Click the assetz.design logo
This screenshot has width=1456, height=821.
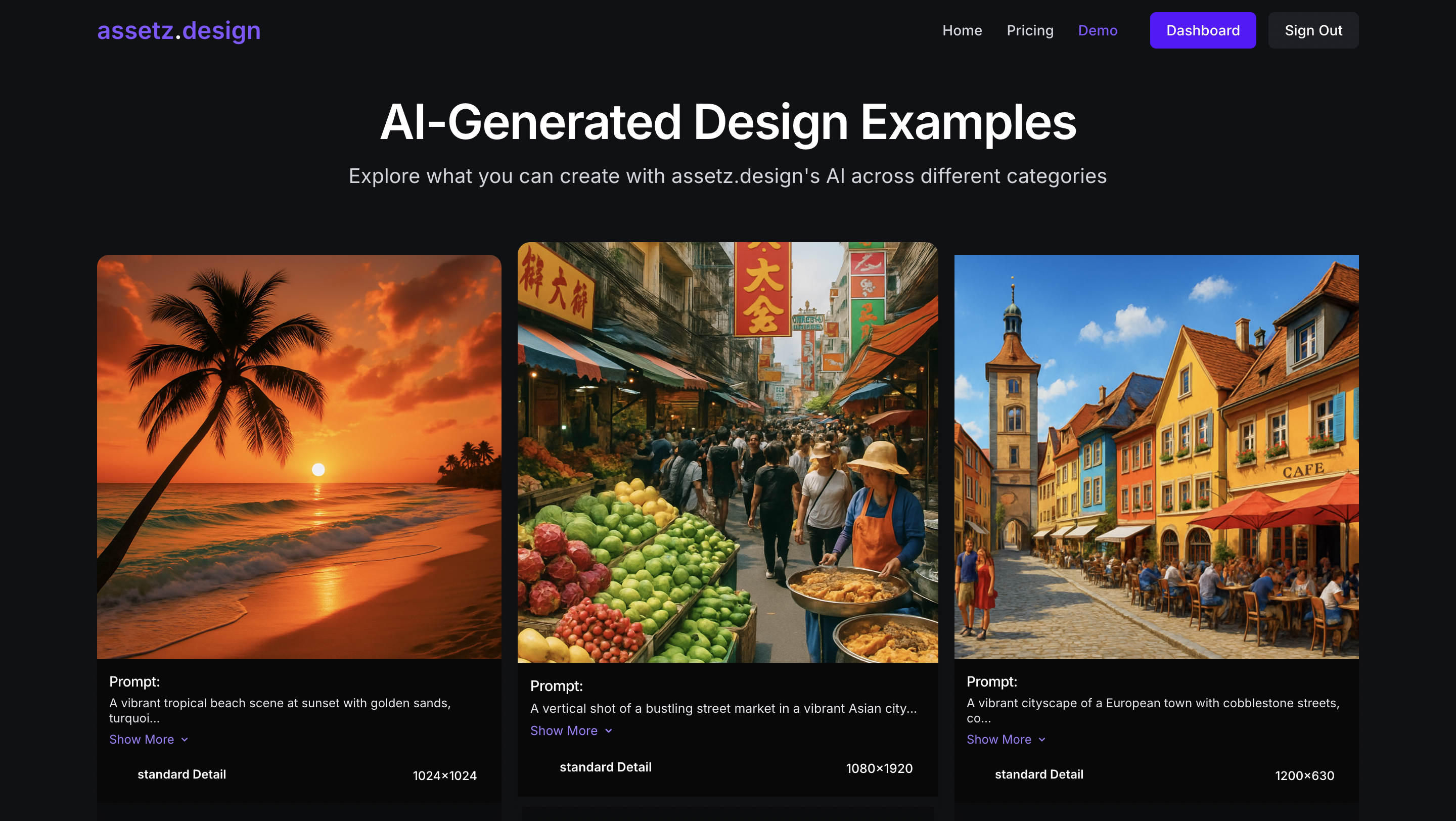coord(178,30)
